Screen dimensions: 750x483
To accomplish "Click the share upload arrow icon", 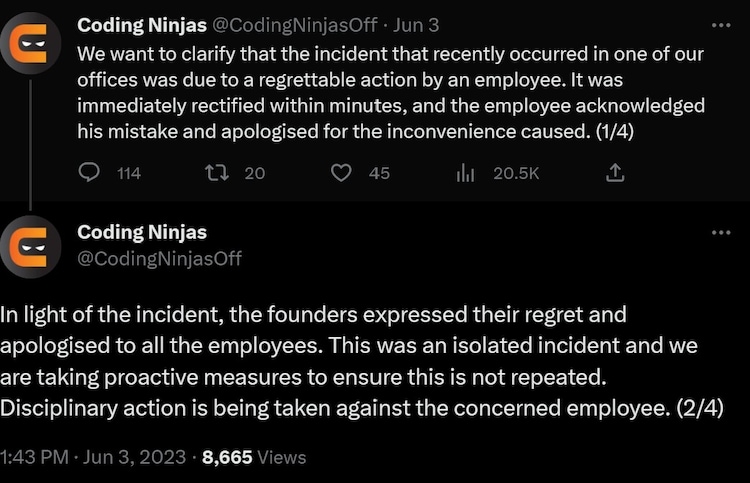I will pyautogui.click(x=615, y=173).
